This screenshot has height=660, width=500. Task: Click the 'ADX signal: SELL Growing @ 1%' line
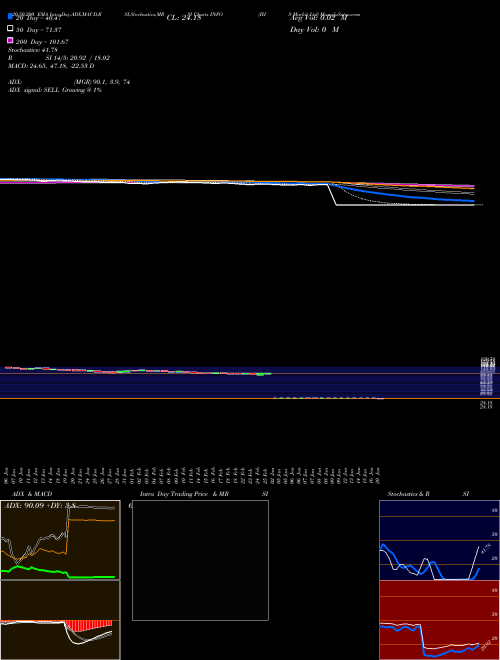point(55,90)
